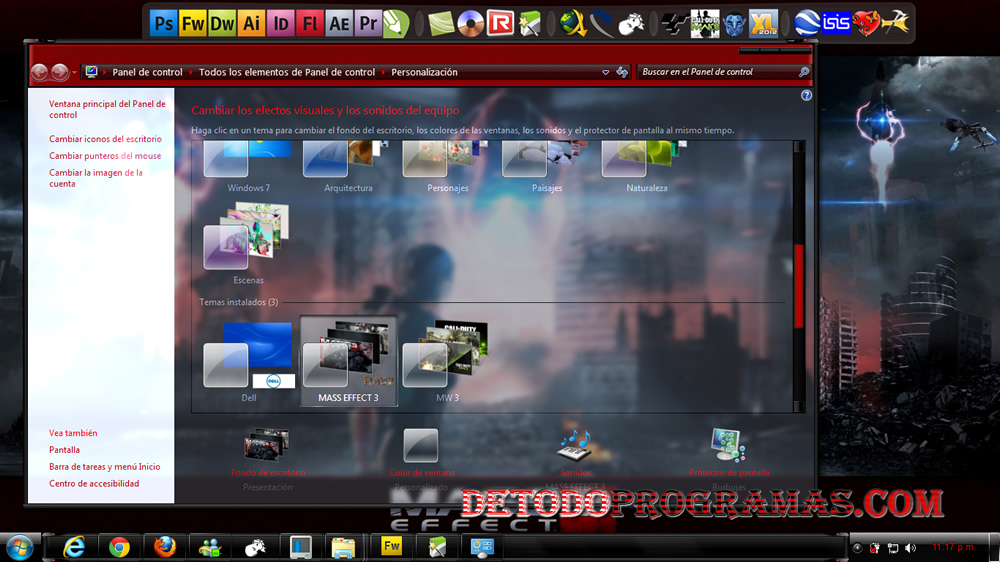
Task: Open the help question mark icon
Action: 806,95
